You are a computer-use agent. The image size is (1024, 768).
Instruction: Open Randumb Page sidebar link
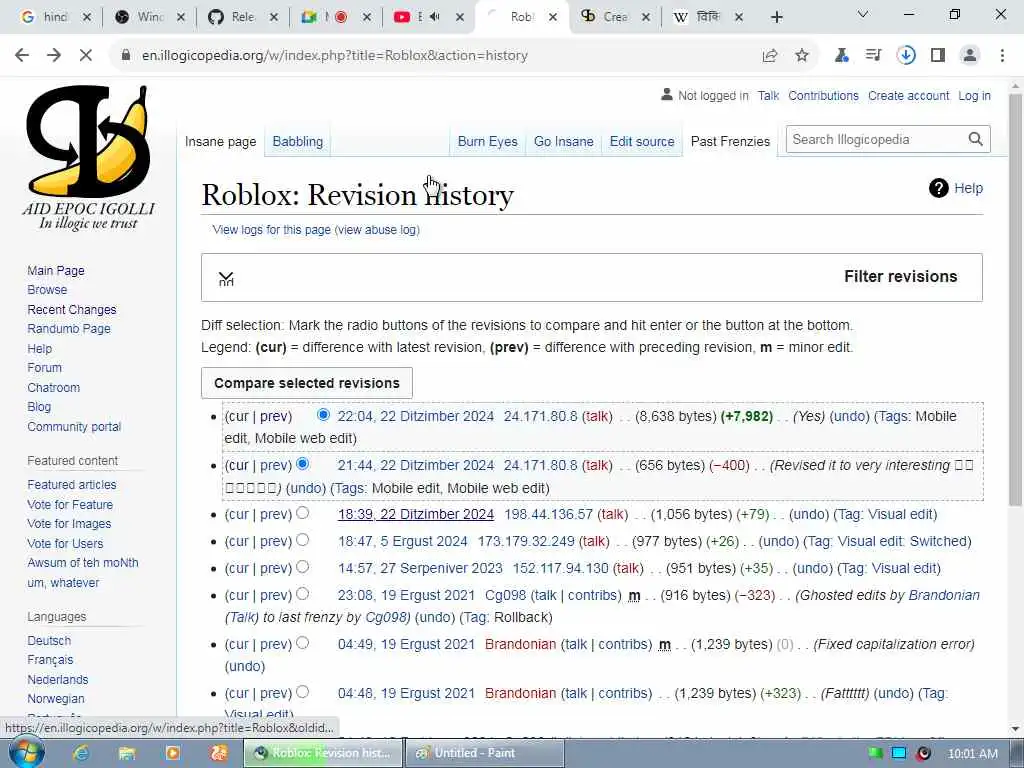click(x=69, y=328)
